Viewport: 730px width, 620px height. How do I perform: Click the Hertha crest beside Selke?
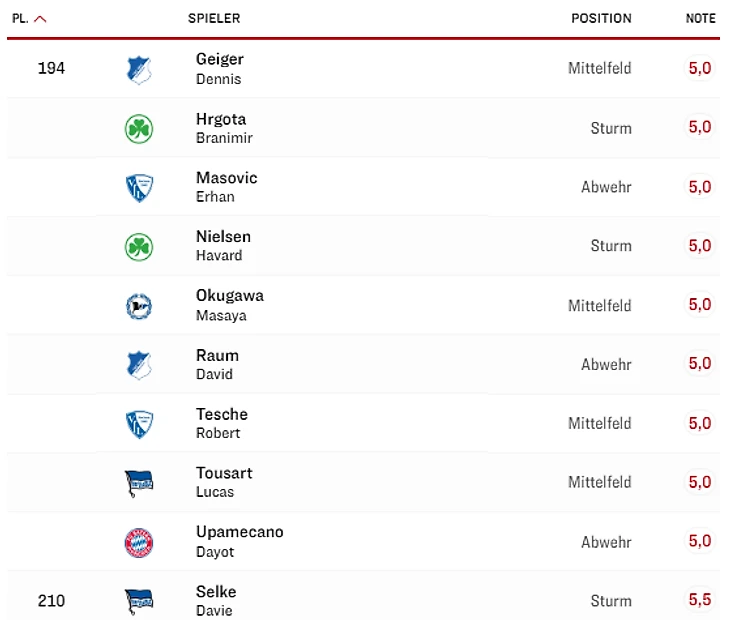tap(139, 601)
